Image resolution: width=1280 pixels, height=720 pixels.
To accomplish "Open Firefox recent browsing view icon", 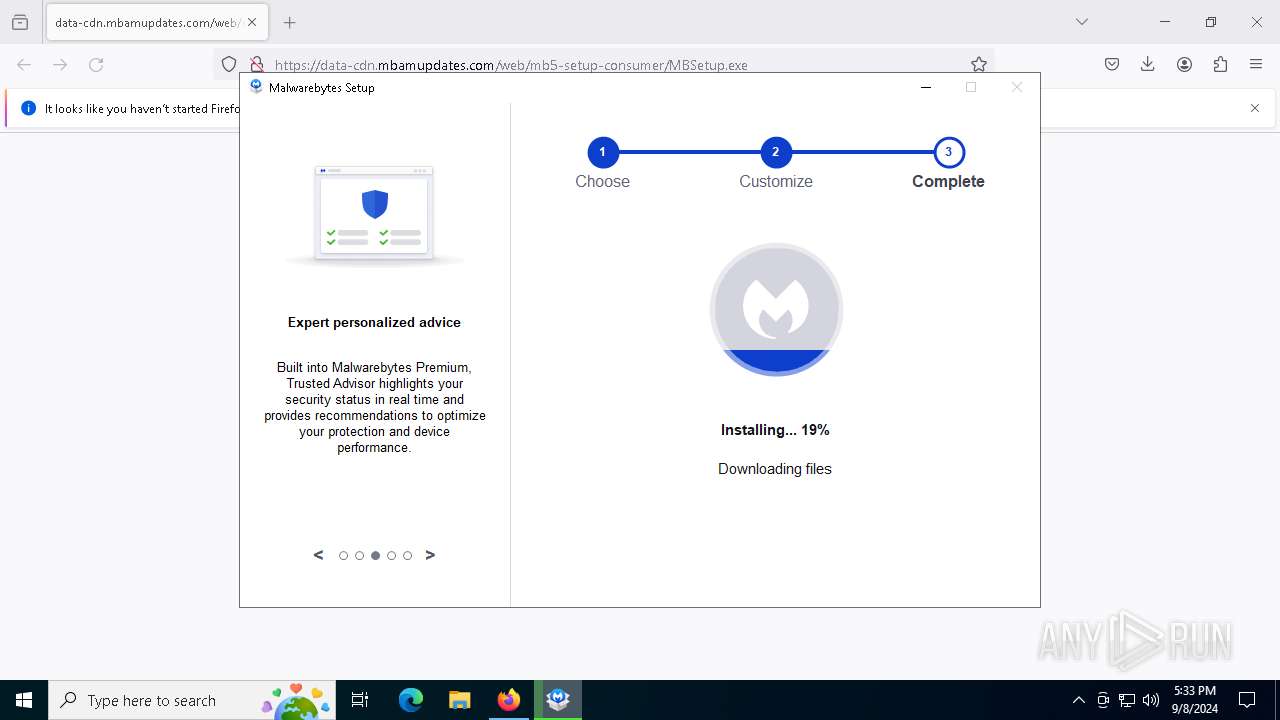I will [x=20, y=22].
